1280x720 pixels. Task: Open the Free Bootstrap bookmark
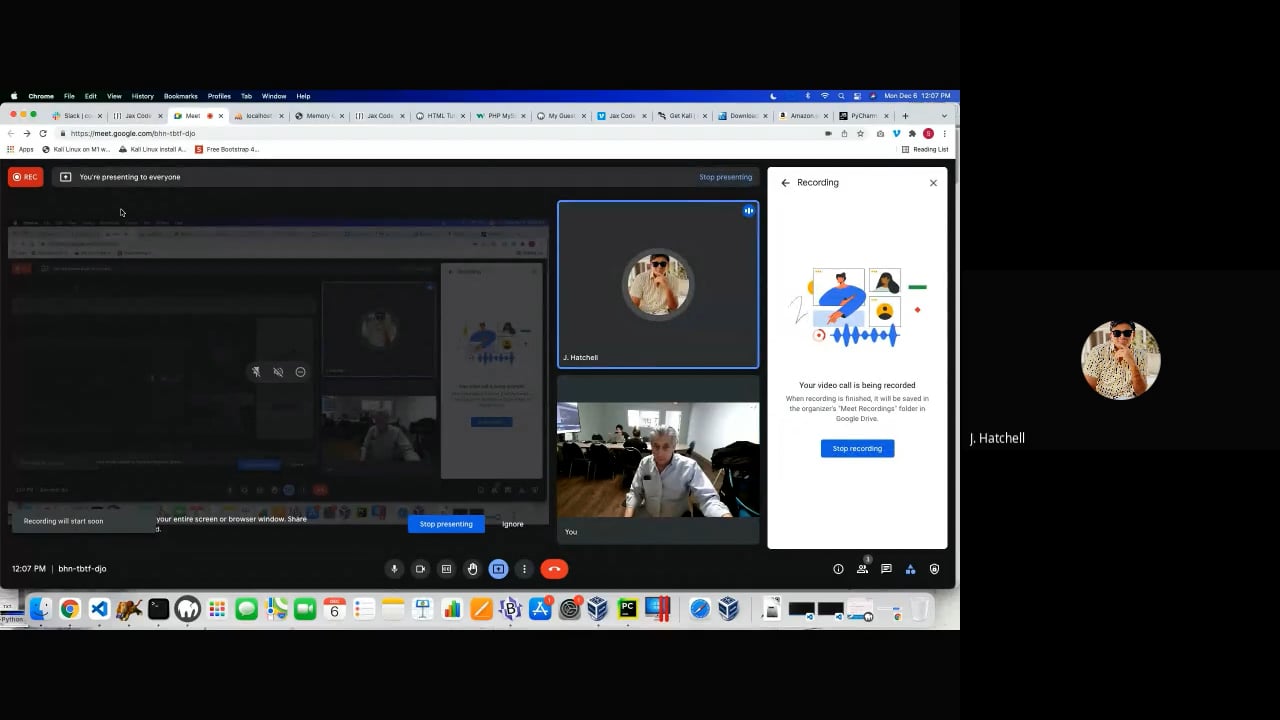coord(227,149)
